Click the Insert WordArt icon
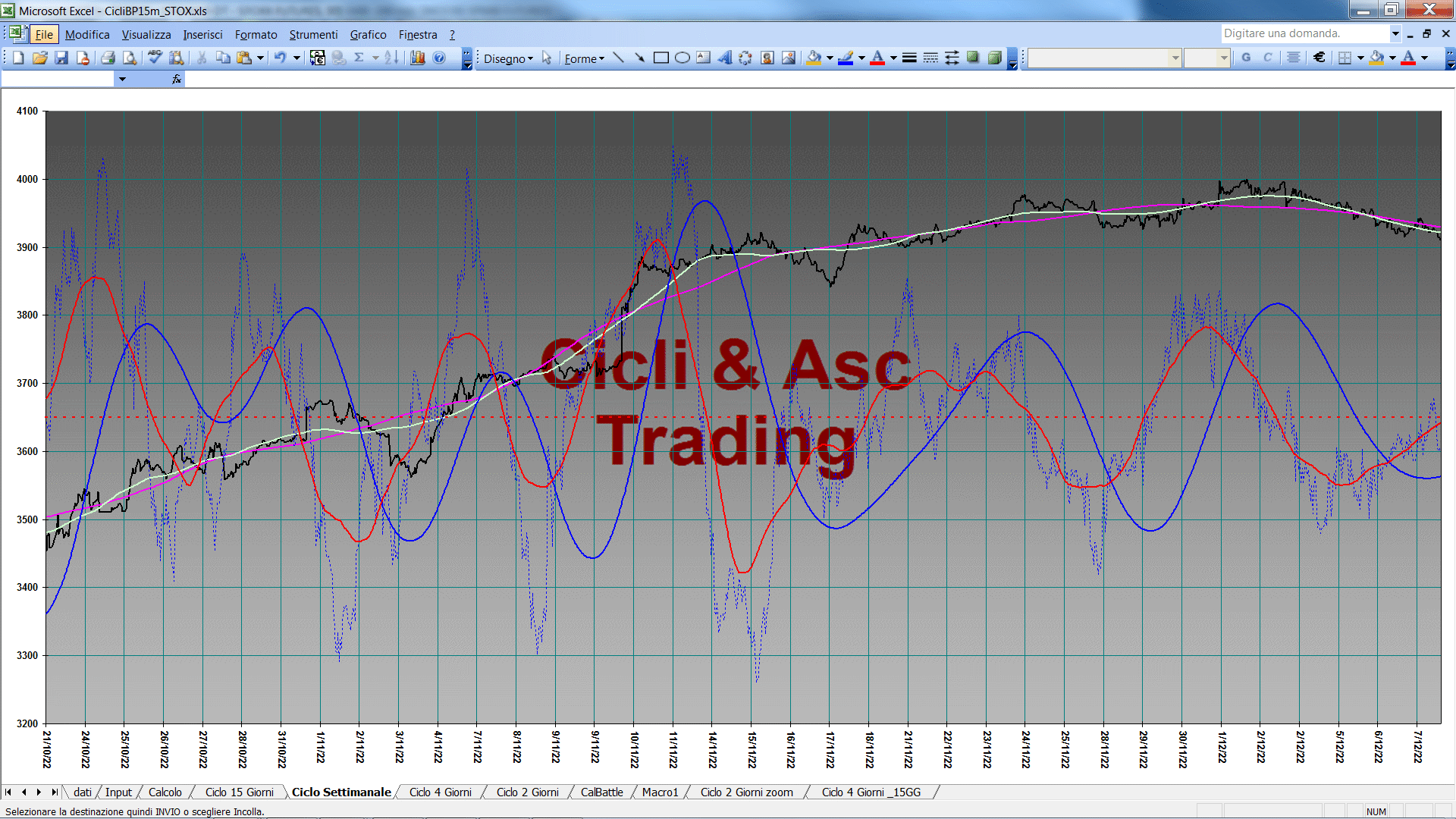This screenshot has height=819, width=1456. (725, 58)
